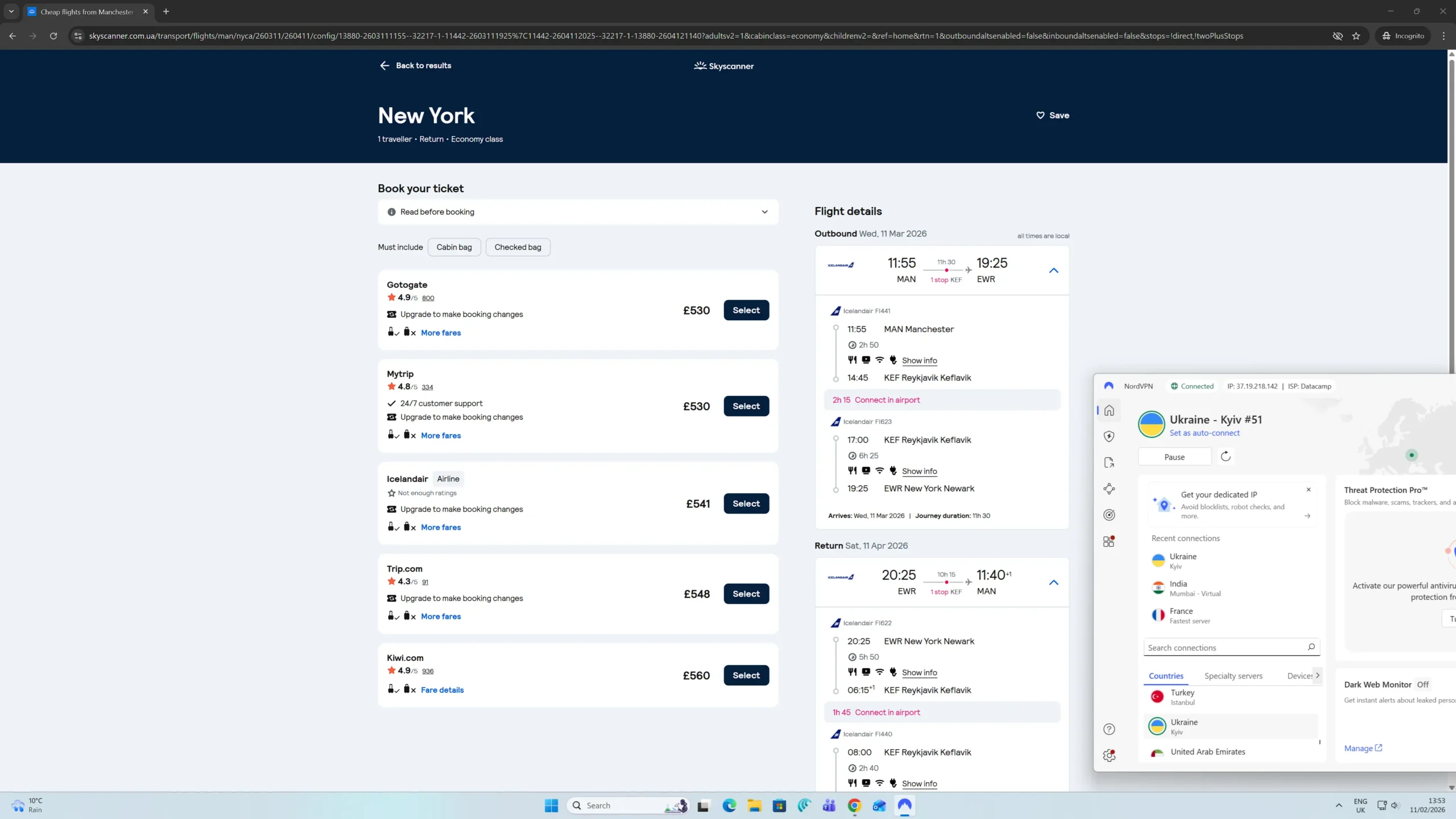Switch to Specialty servers tab
Screen dimensions: 1456x819
click(x=1233, y=676)
